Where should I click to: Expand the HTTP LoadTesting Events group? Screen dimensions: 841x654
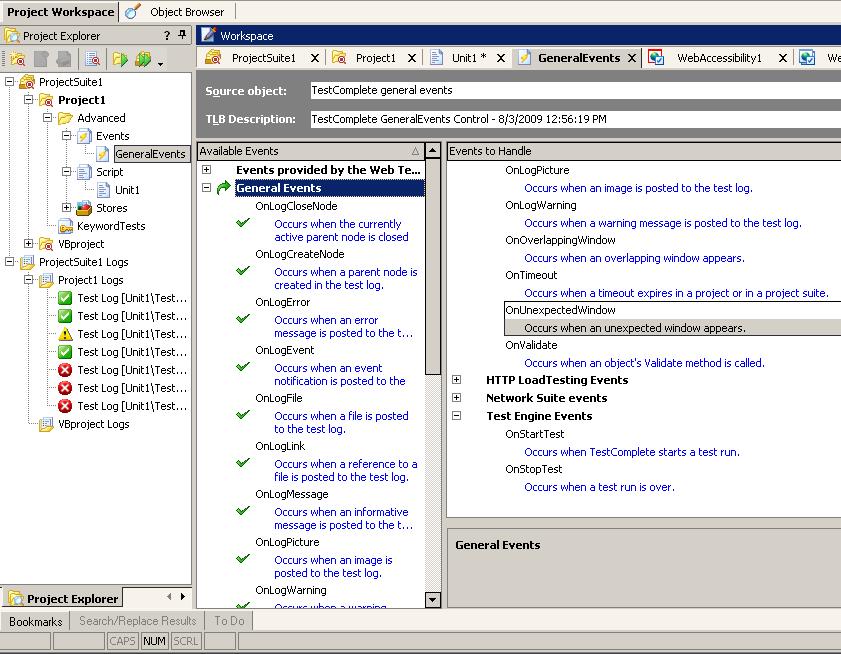(x=456, y=380)
